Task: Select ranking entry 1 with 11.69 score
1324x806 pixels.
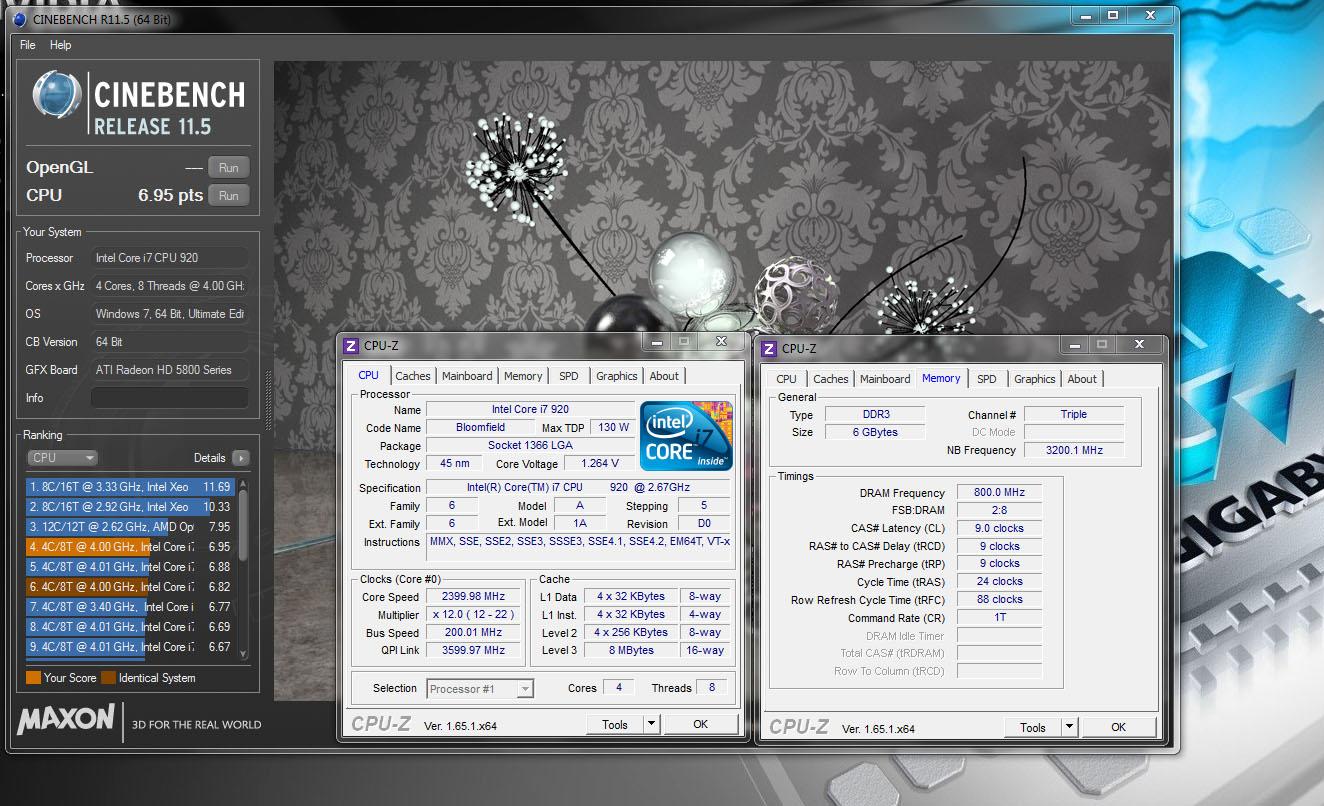Action: tap(130, 487)
